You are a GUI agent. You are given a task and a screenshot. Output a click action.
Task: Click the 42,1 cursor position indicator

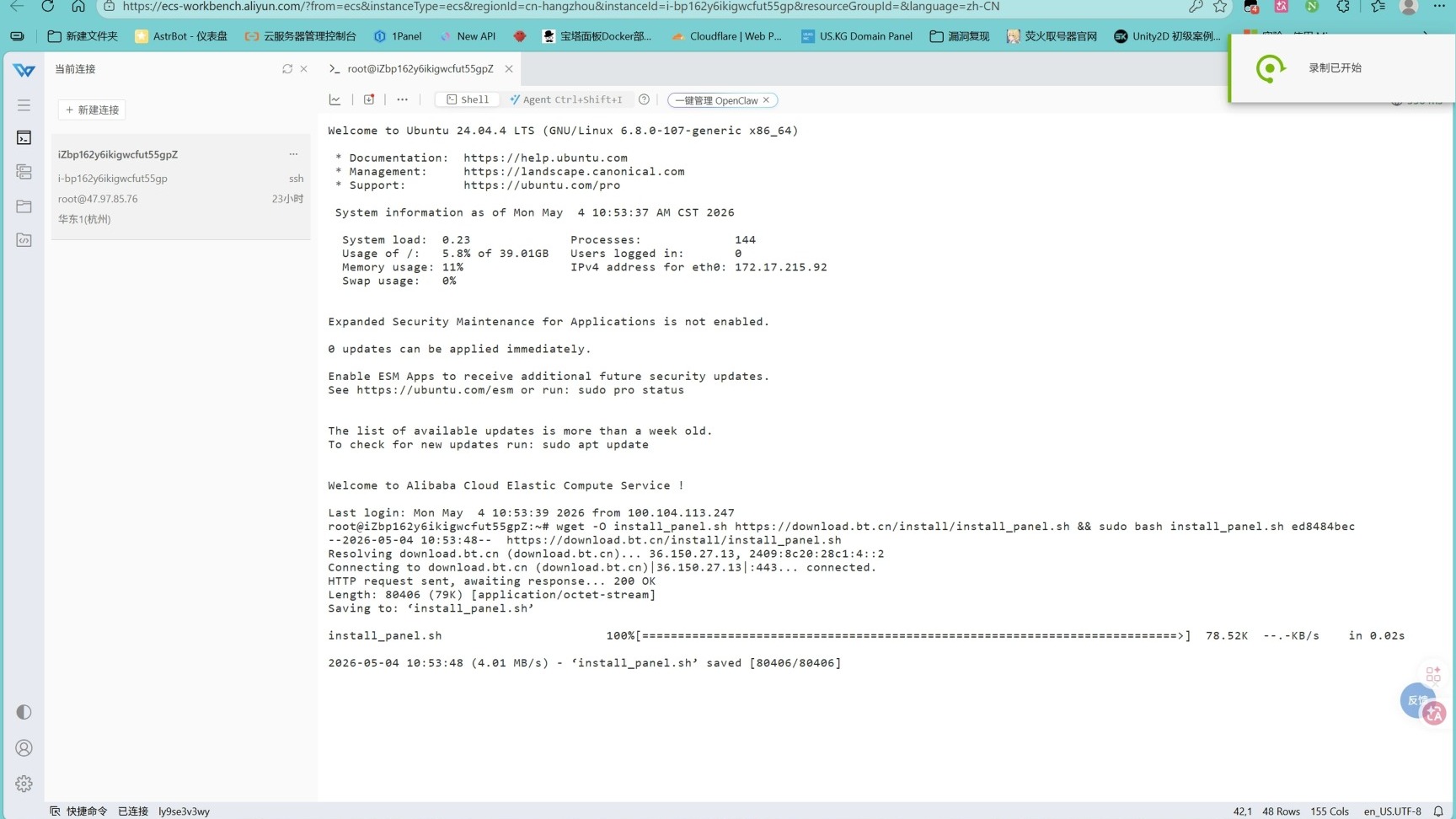[1243, 811]
